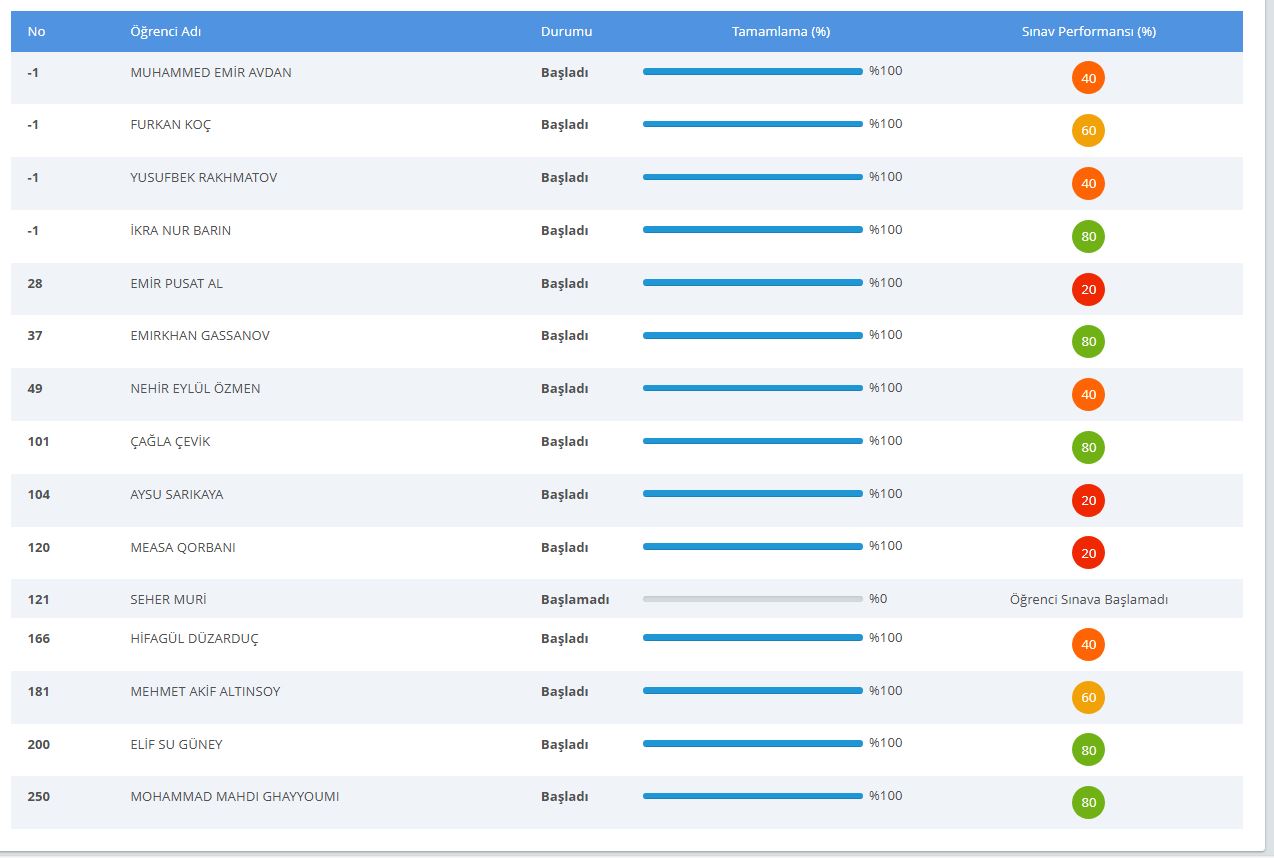Click student number 250
Viewport: 1274px width, 858px height.
click(39, 797)
